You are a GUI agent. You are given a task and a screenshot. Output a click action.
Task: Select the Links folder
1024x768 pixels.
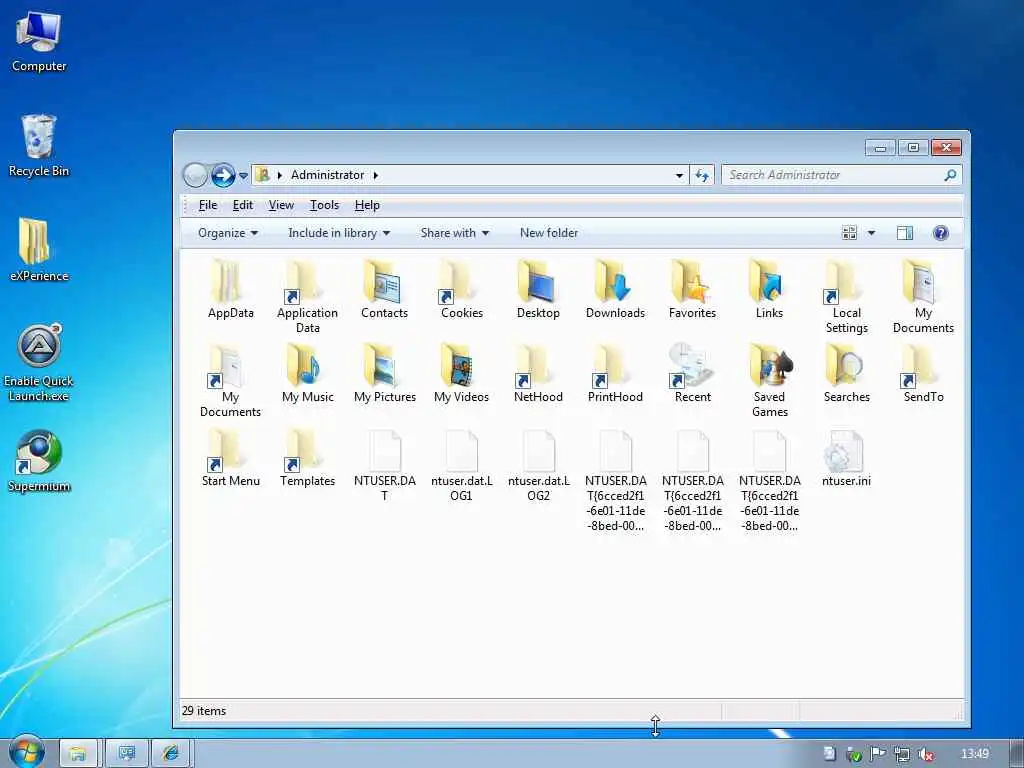769,289
